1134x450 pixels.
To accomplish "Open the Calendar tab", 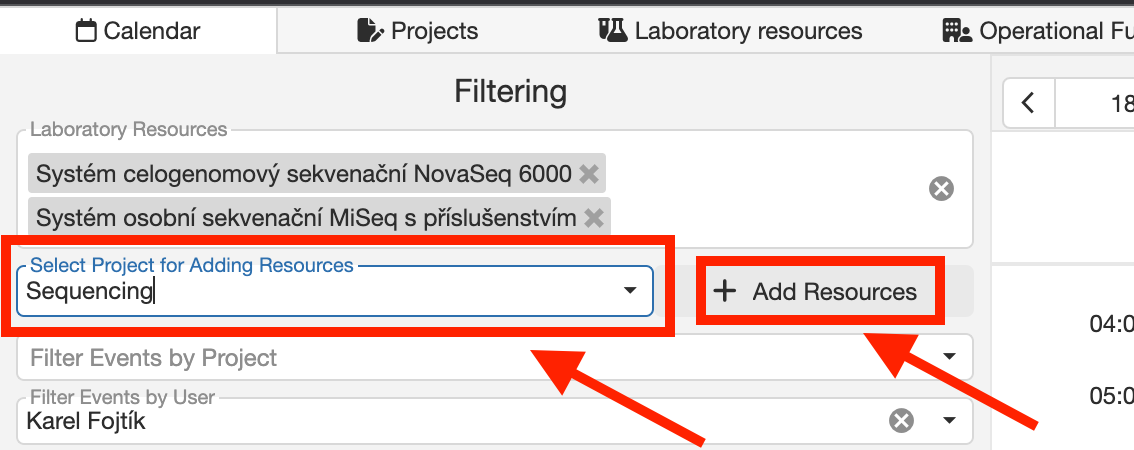I will click(x=138, y=31).
